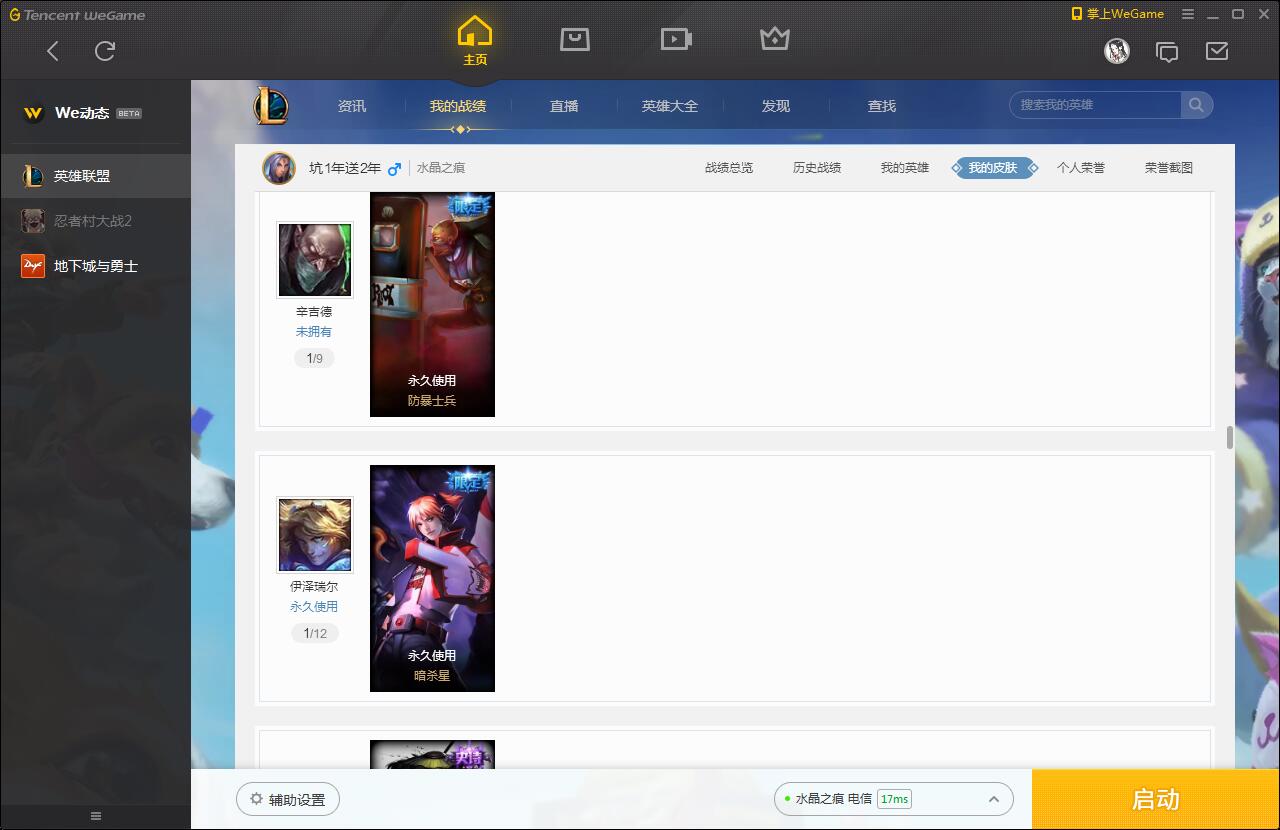This screenshot has width=1280, height=830.
Task: Refresh the page with the reload icon
Action: tap(105, 51)
